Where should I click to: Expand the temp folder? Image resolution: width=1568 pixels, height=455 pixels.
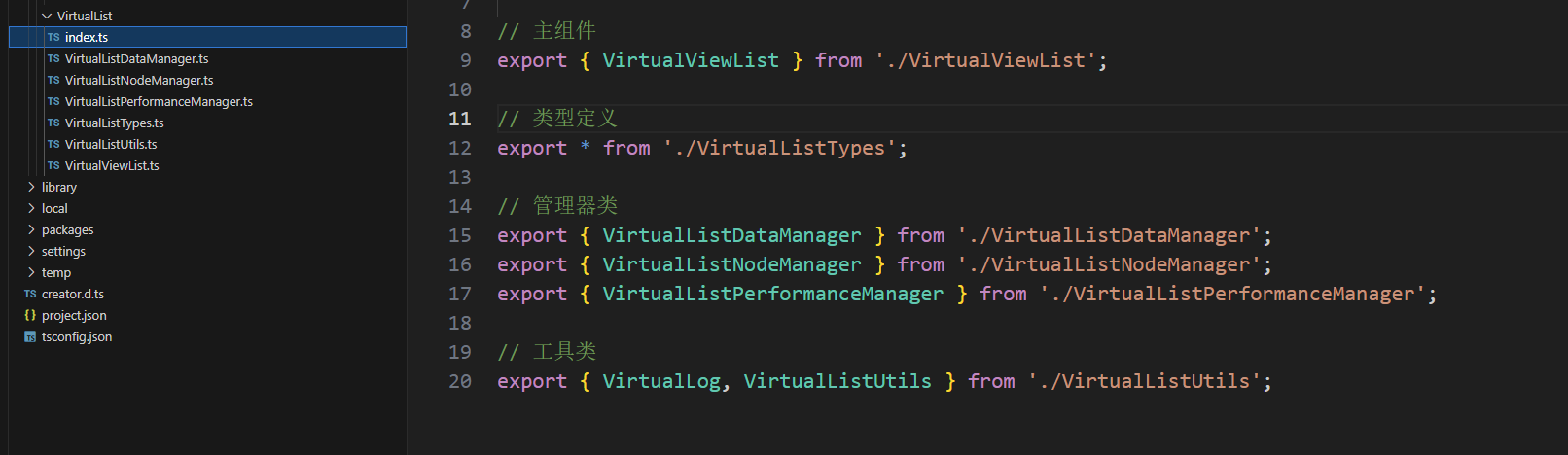pyautogui.click(x=31, y=272)
